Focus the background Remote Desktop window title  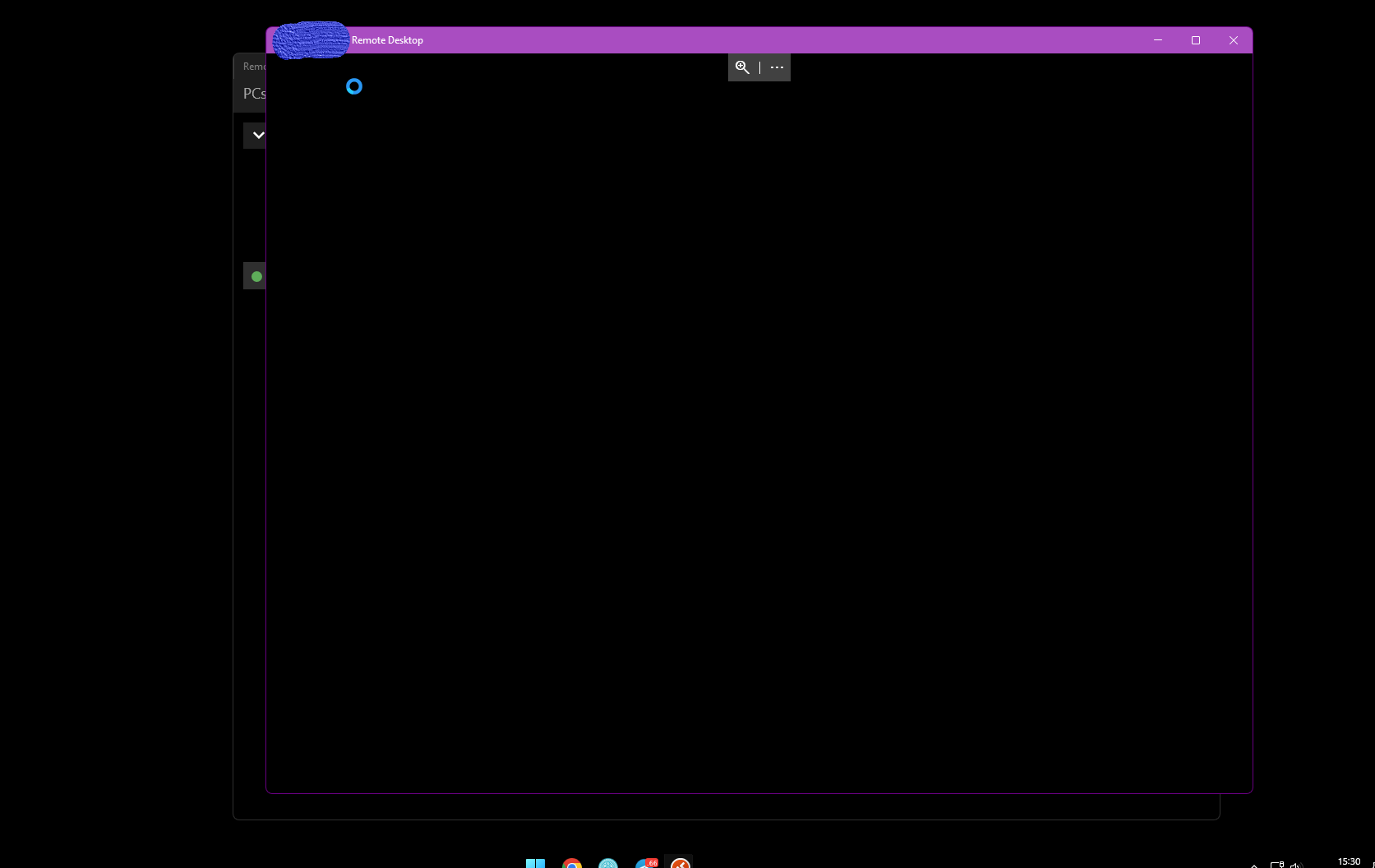tap(254, 67)
